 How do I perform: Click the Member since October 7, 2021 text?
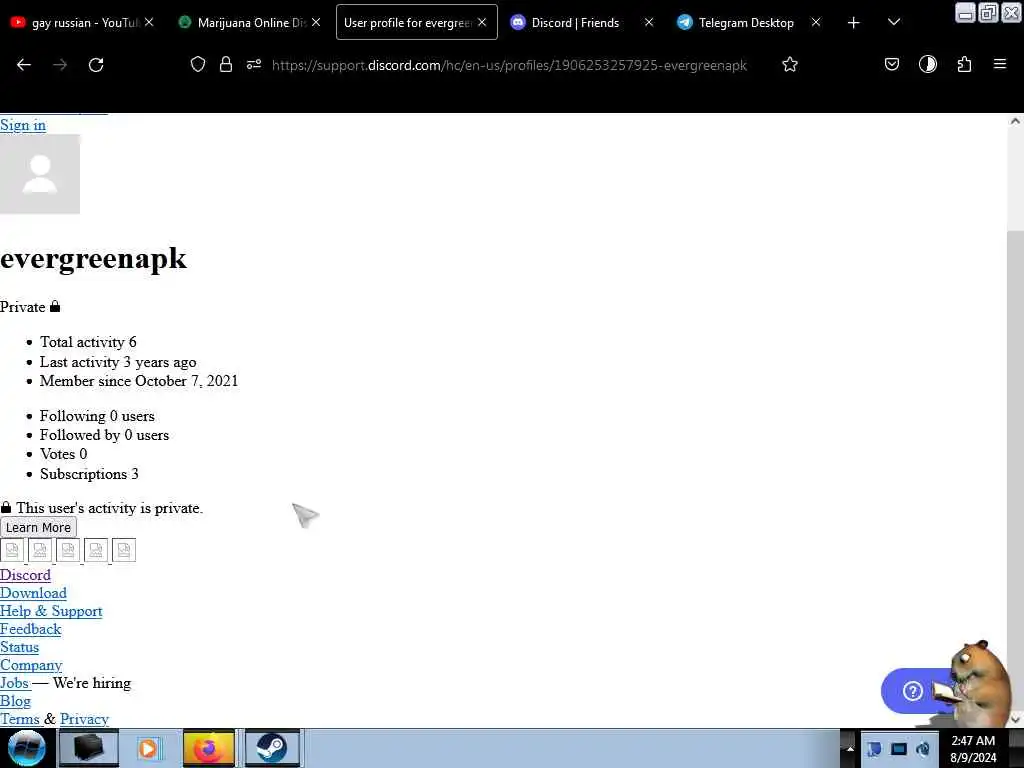(139, 381)
